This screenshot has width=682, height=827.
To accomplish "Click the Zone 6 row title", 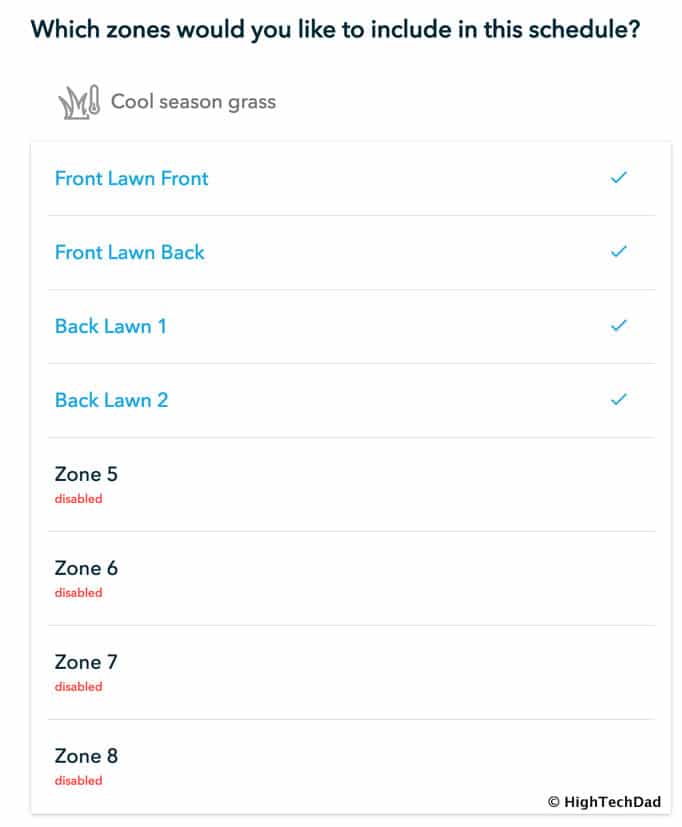I will (86, 569).
